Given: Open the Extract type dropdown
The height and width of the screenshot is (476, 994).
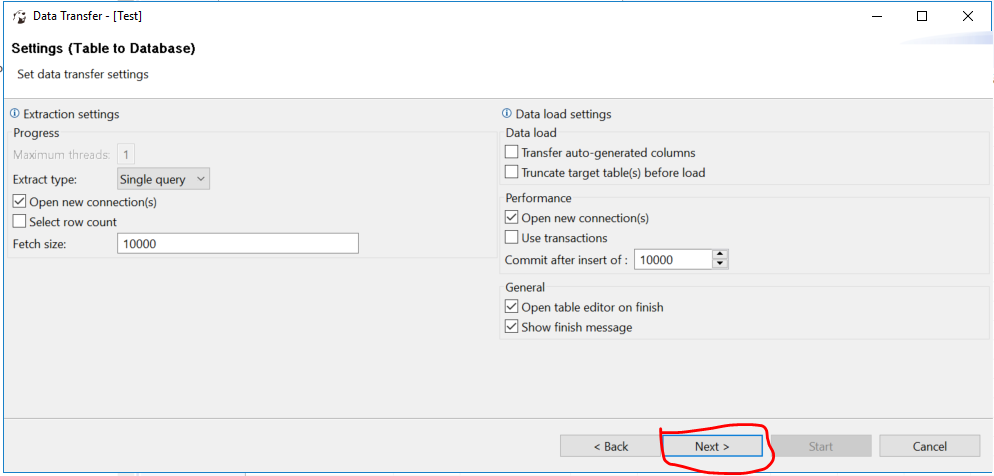Looking at the screenshot, I should pos(164,179).
